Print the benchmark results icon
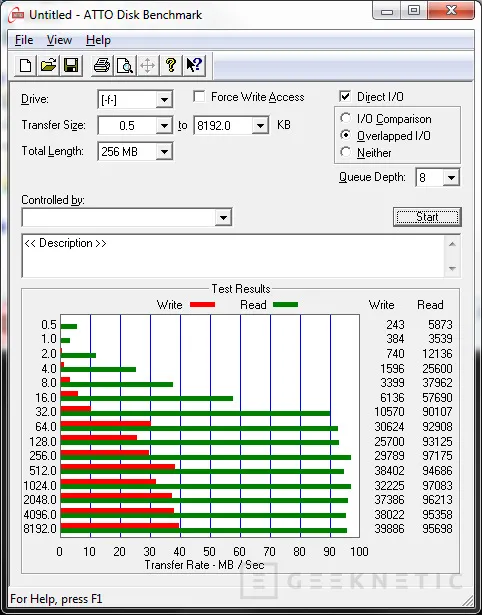Screen dimensions: 482x615 click(102, 65)
